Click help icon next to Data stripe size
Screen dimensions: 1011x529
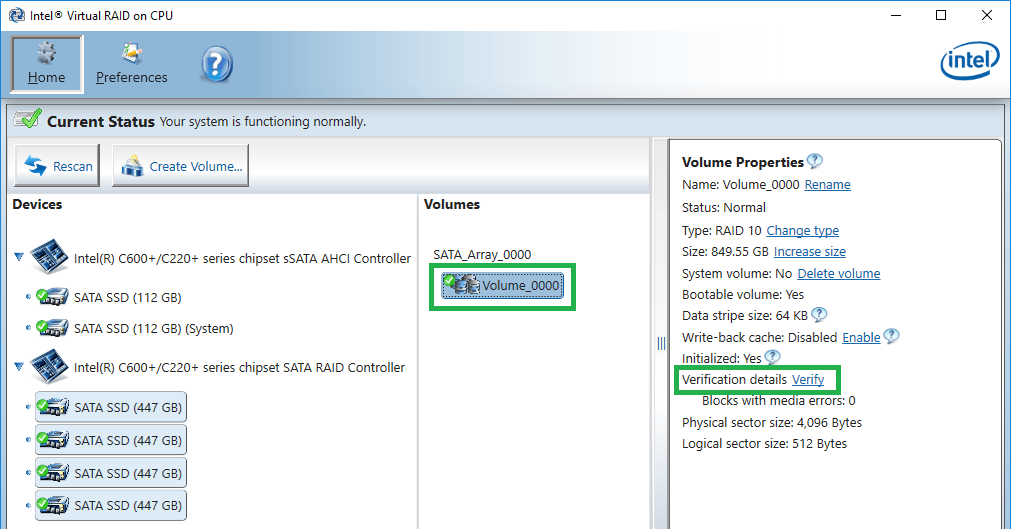tap(819, 315)
